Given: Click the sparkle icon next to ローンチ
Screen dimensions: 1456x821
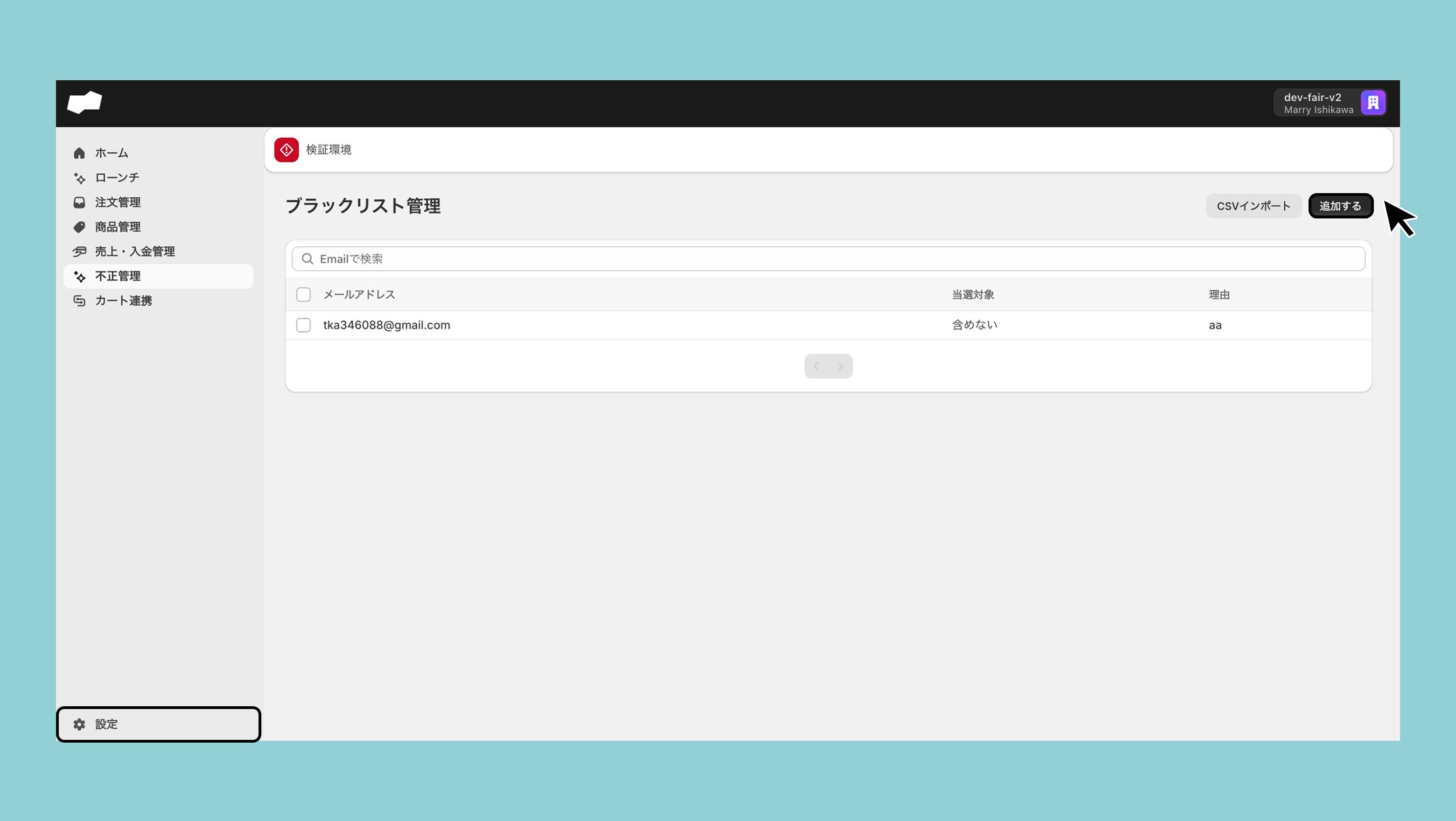Looking at the screenshot, I should [x=79, y=178].
